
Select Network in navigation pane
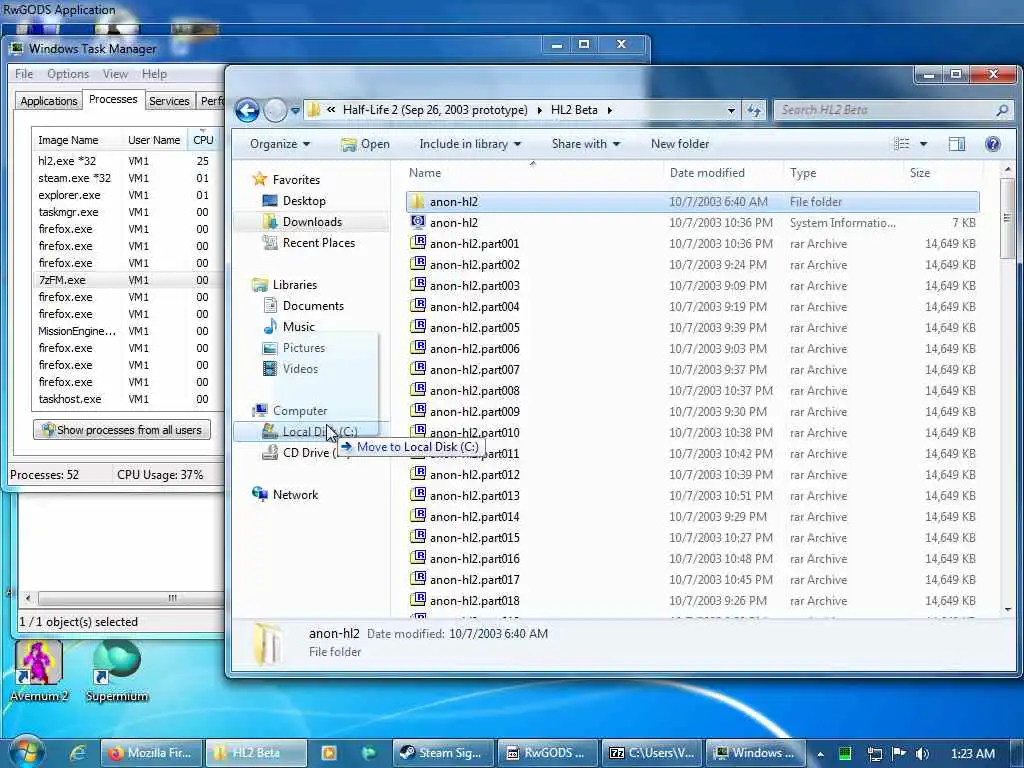click(x=295, y=494)
